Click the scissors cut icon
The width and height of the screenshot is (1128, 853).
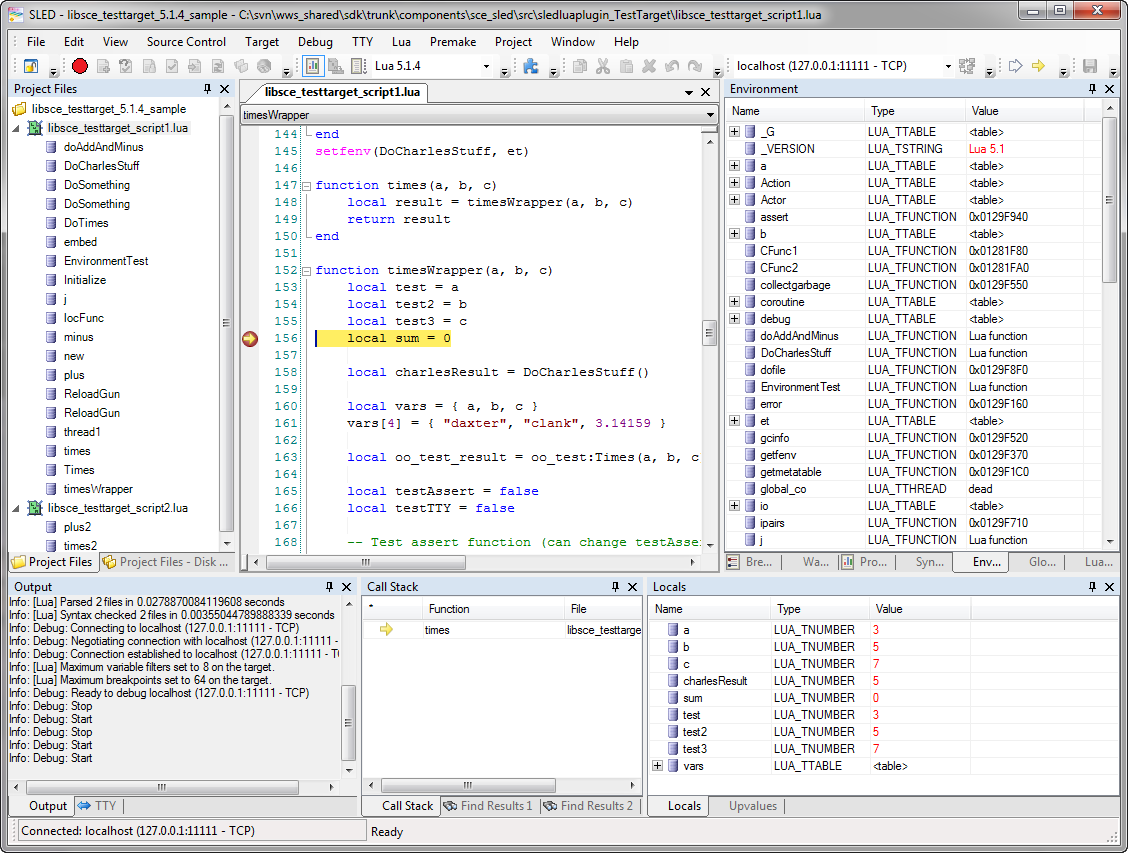click(x=602, y=67)
